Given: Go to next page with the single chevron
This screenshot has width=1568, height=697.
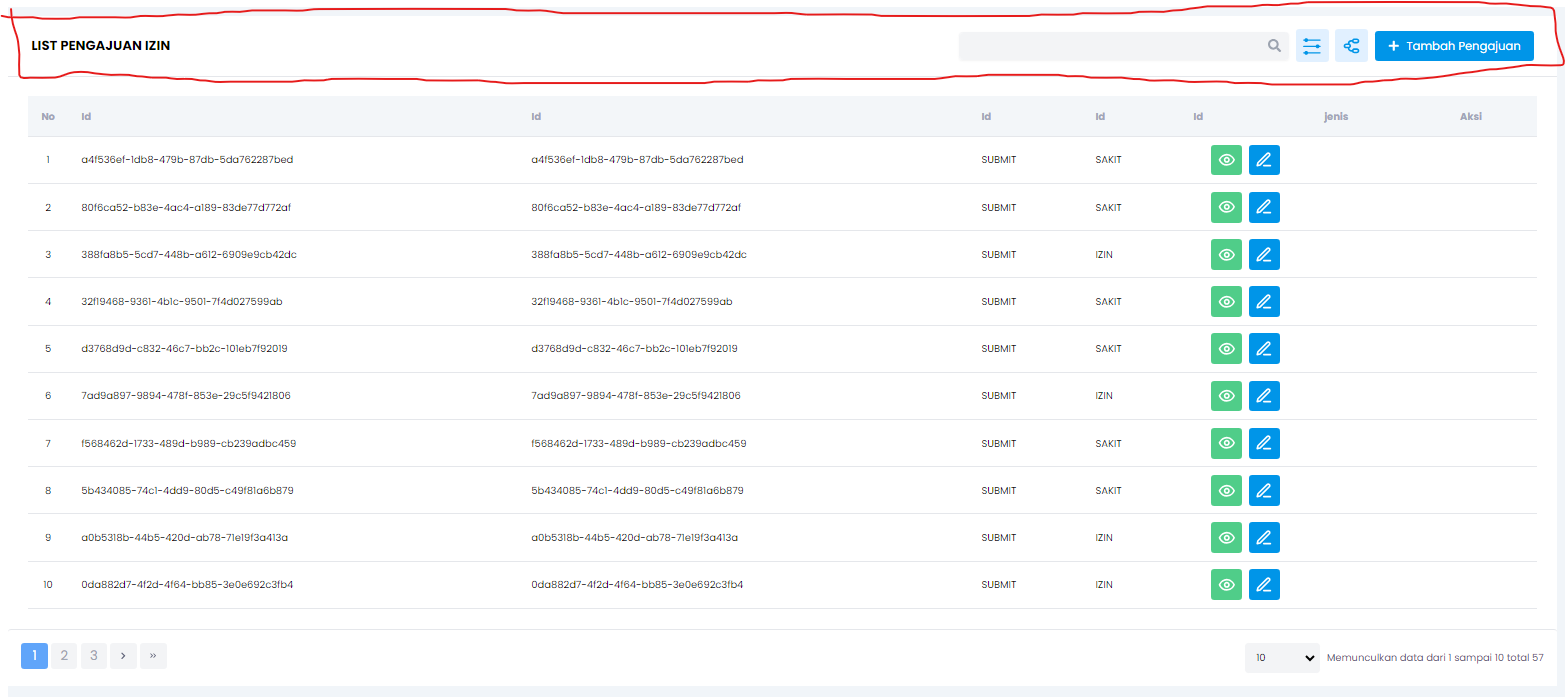Looking at the screenshot, I should click(123, 656).
